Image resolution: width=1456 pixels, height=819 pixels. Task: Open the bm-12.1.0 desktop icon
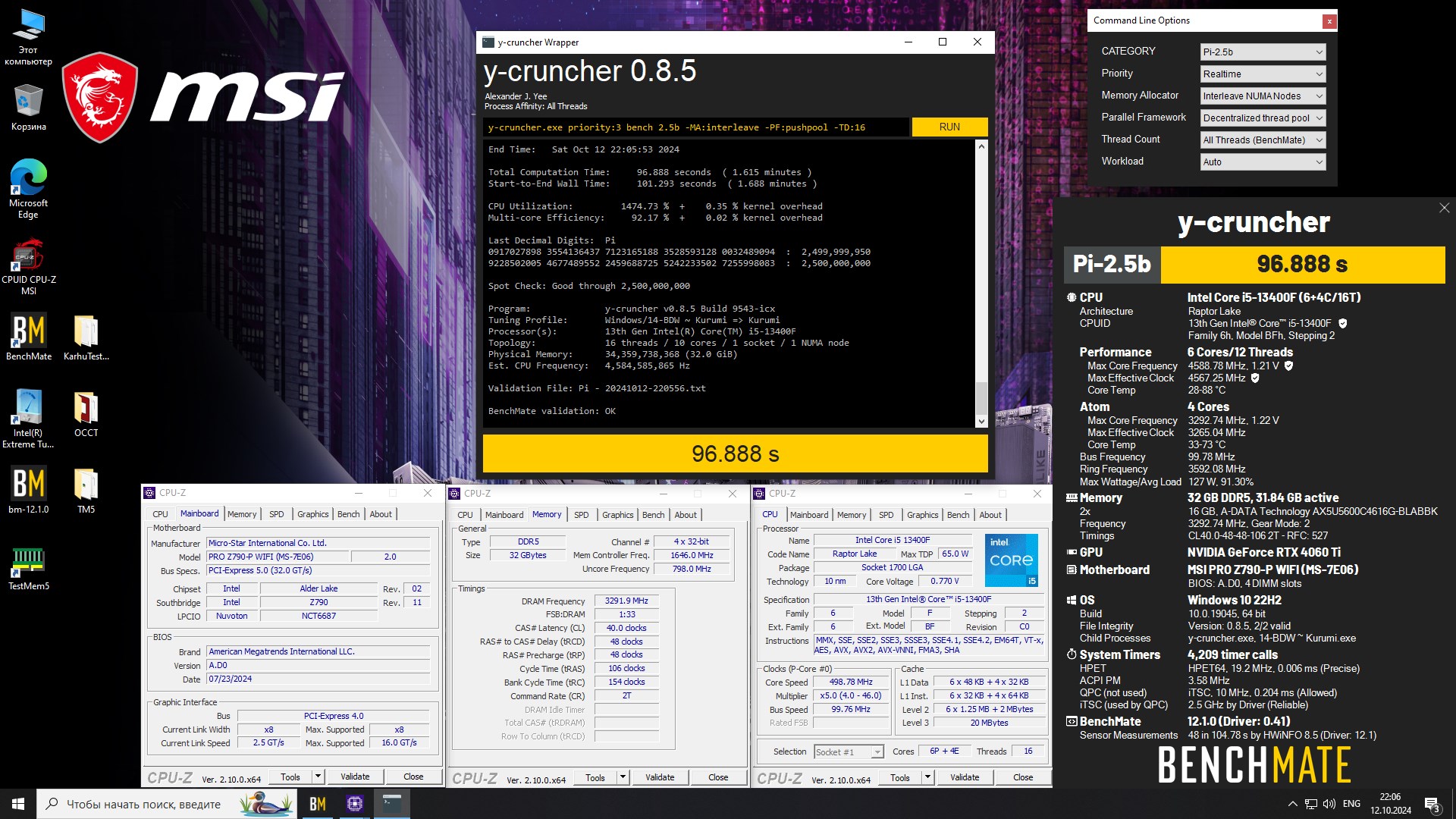28,491
